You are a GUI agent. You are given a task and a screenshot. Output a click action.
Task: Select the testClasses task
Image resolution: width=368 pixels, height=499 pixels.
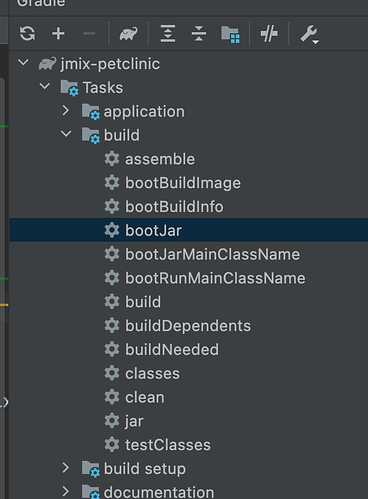pyautogui.click(x=189, y=445)
